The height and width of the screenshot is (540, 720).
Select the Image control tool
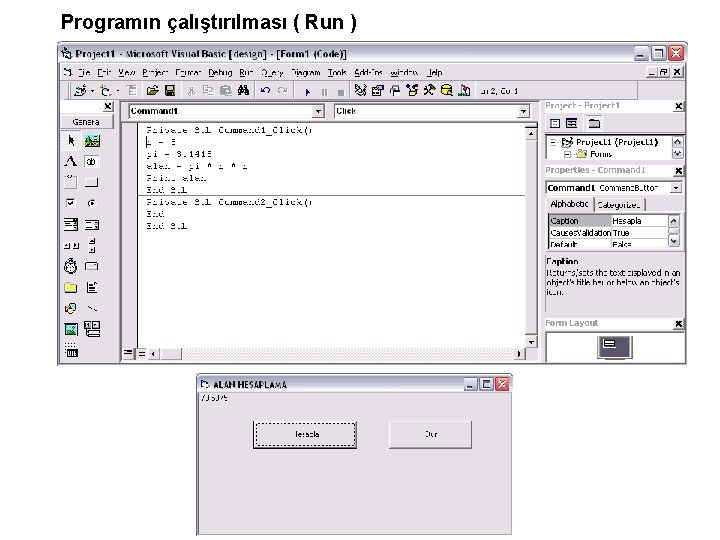point(71,329)
